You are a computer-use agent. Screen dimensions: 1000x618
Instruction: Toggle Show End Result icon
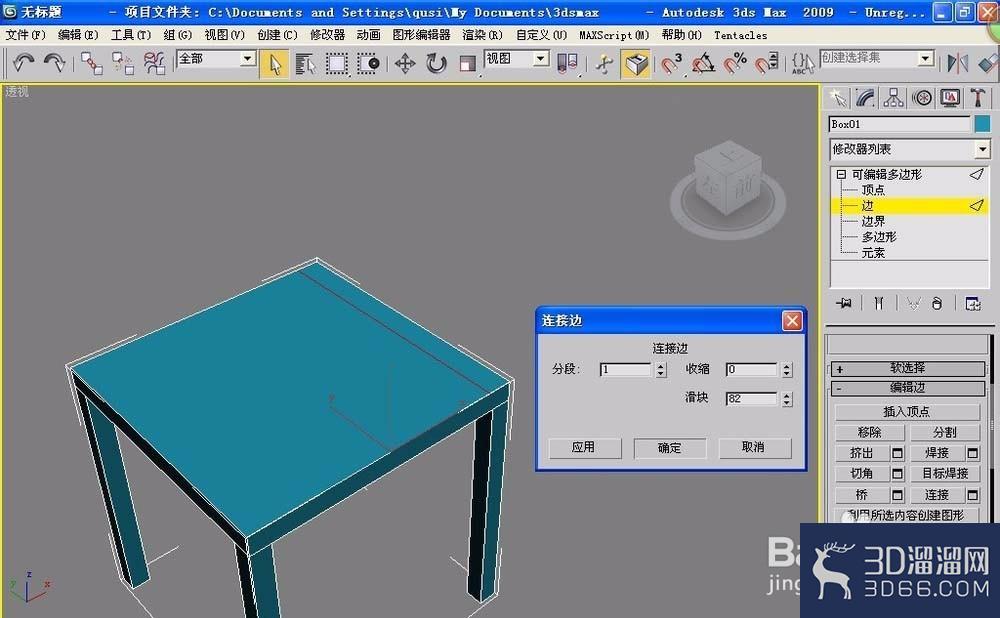(879, 304)
